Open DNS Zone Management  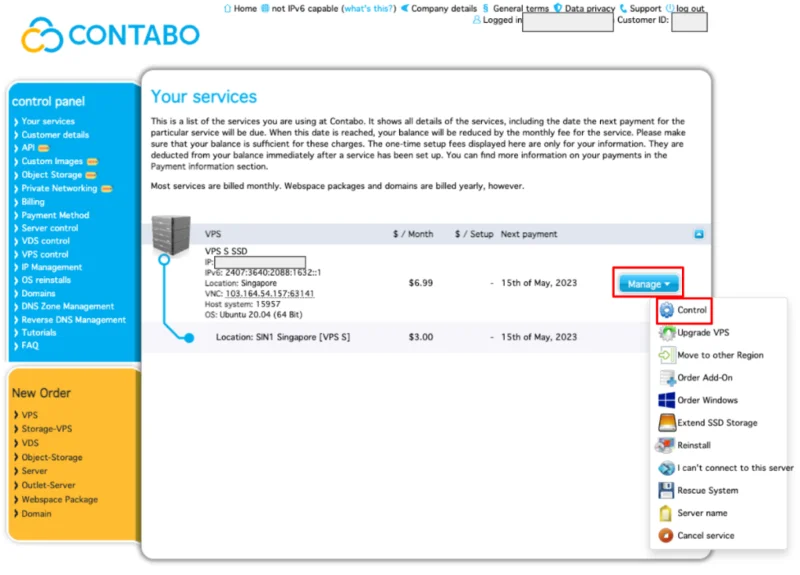pos(68,306)
